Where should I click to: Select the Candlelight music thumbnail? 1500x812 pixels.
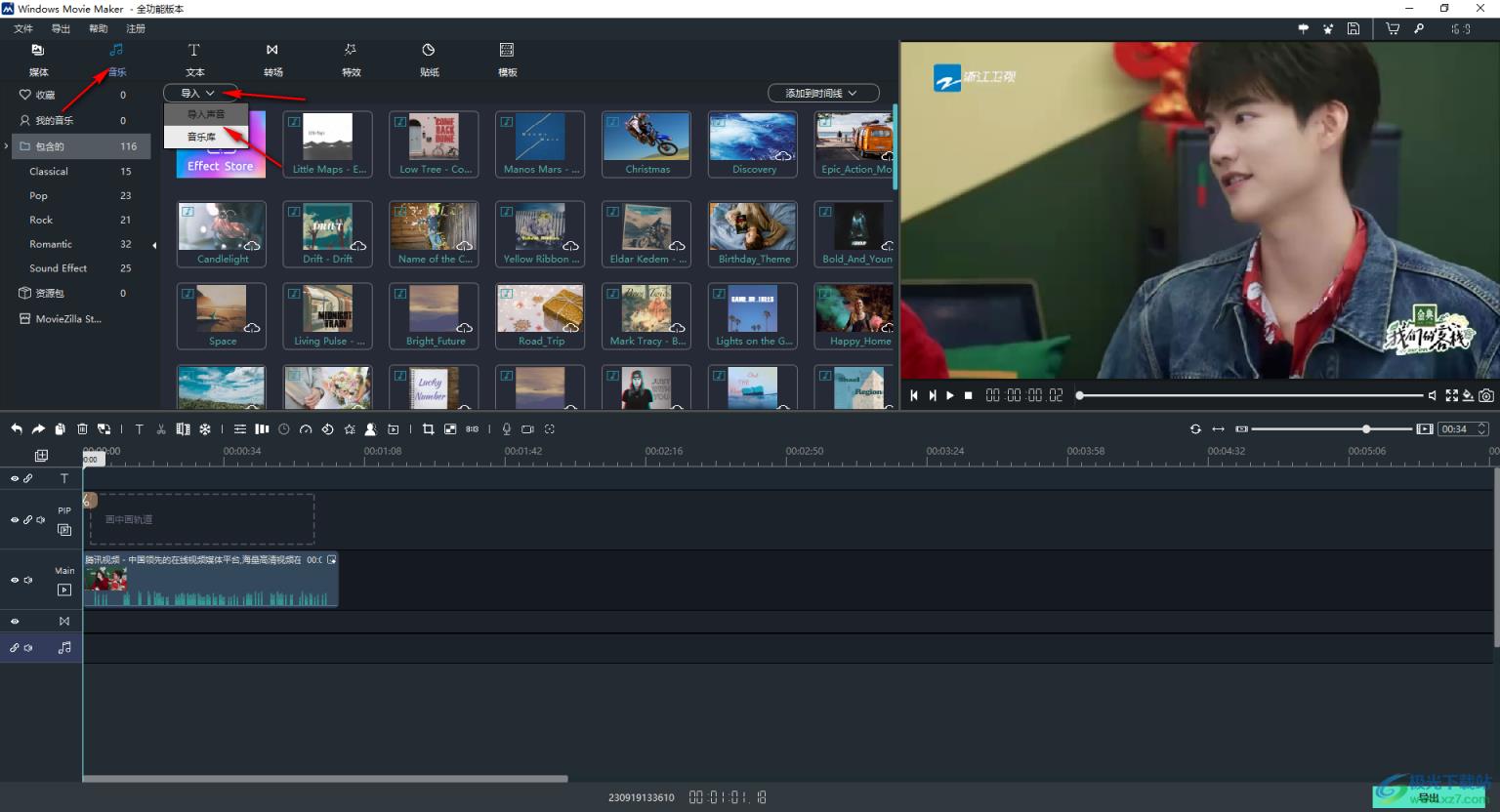pyautogui.click(x=222, y=234)
